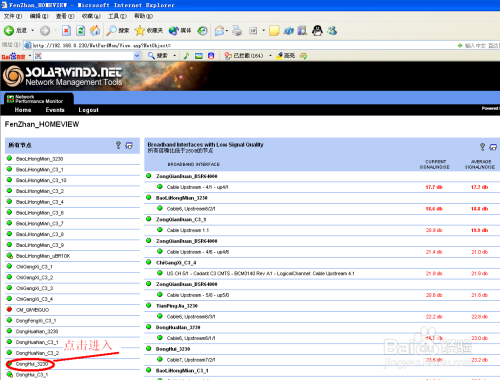Click the Logout link
The image size is (500, 380).
pos(88,110)
